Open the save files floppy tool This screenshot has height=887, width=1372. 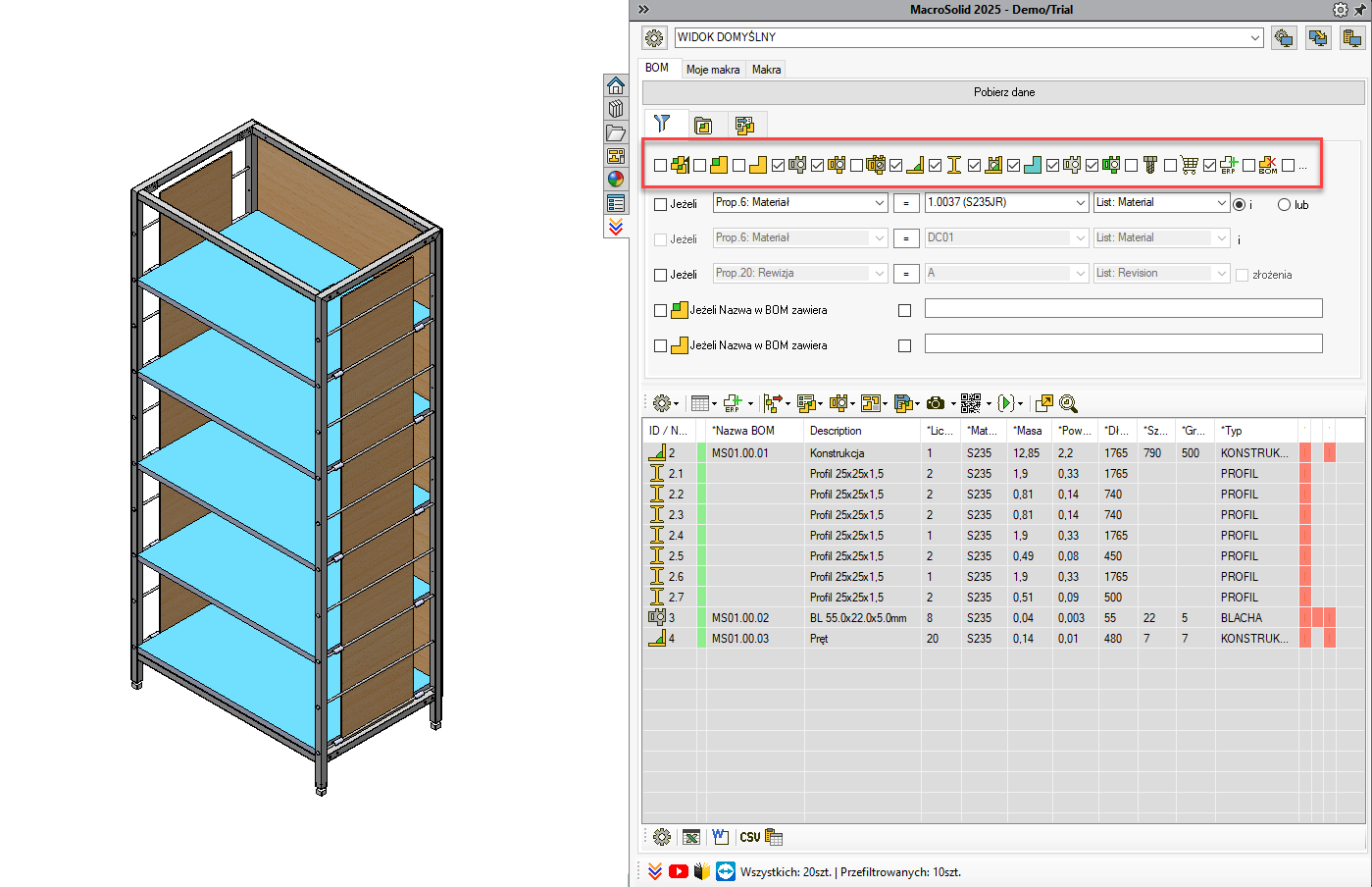click(906, 403)
